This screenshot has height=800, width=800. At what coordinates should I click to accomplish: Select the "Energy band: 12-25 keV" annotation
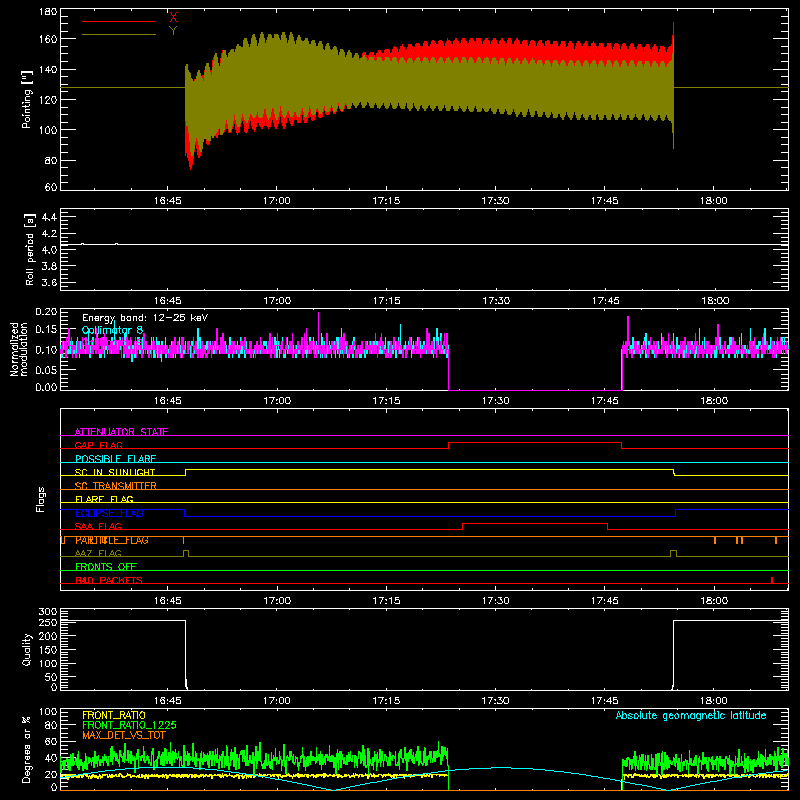[x=145, y=318]
